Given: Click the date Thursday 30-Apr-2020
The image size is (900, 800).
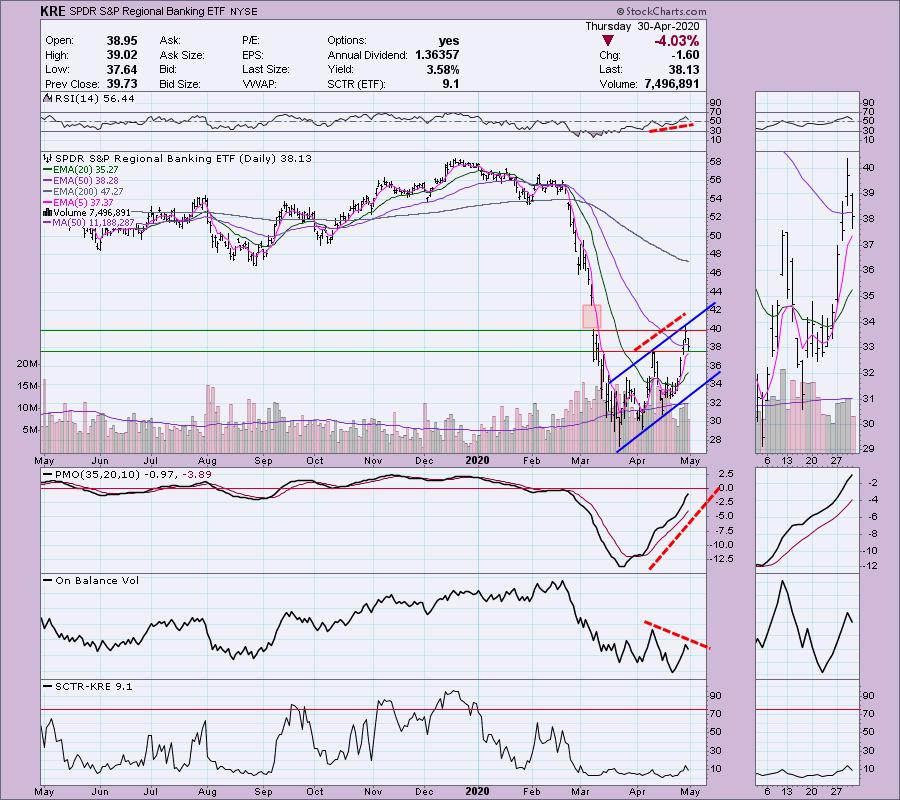Looking at the screenshot, I should click(642, 26).
